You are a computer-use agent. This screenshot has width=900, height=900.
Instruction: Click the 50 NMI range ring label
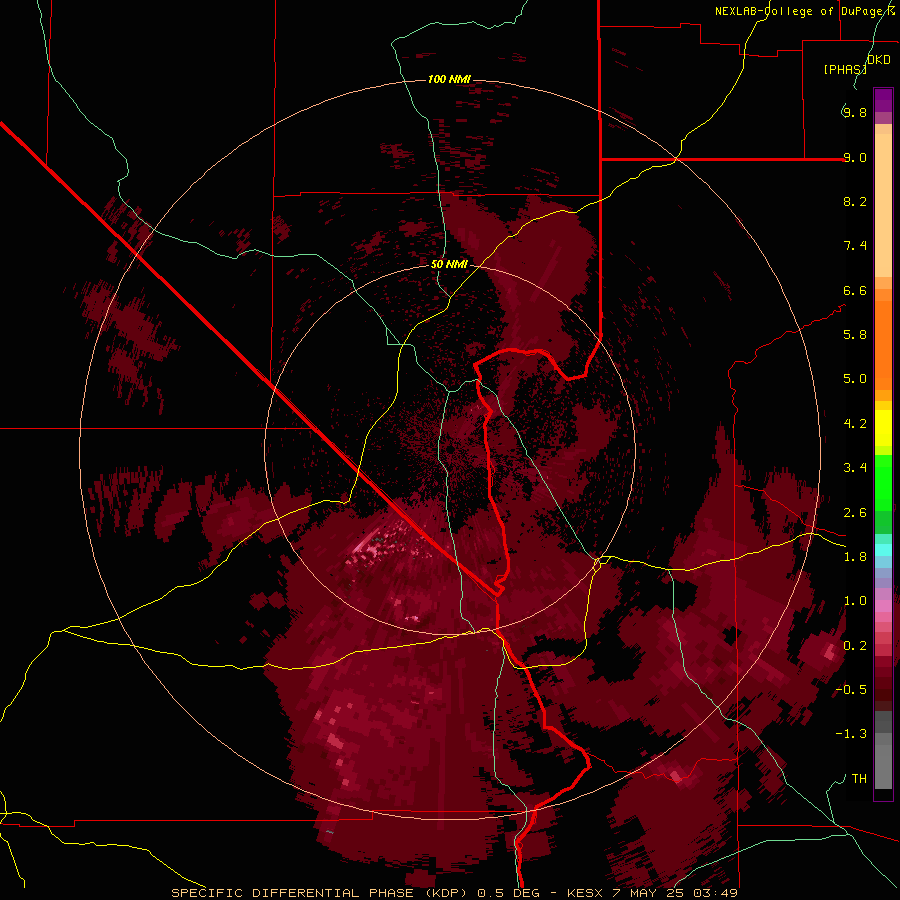[449, 264]
